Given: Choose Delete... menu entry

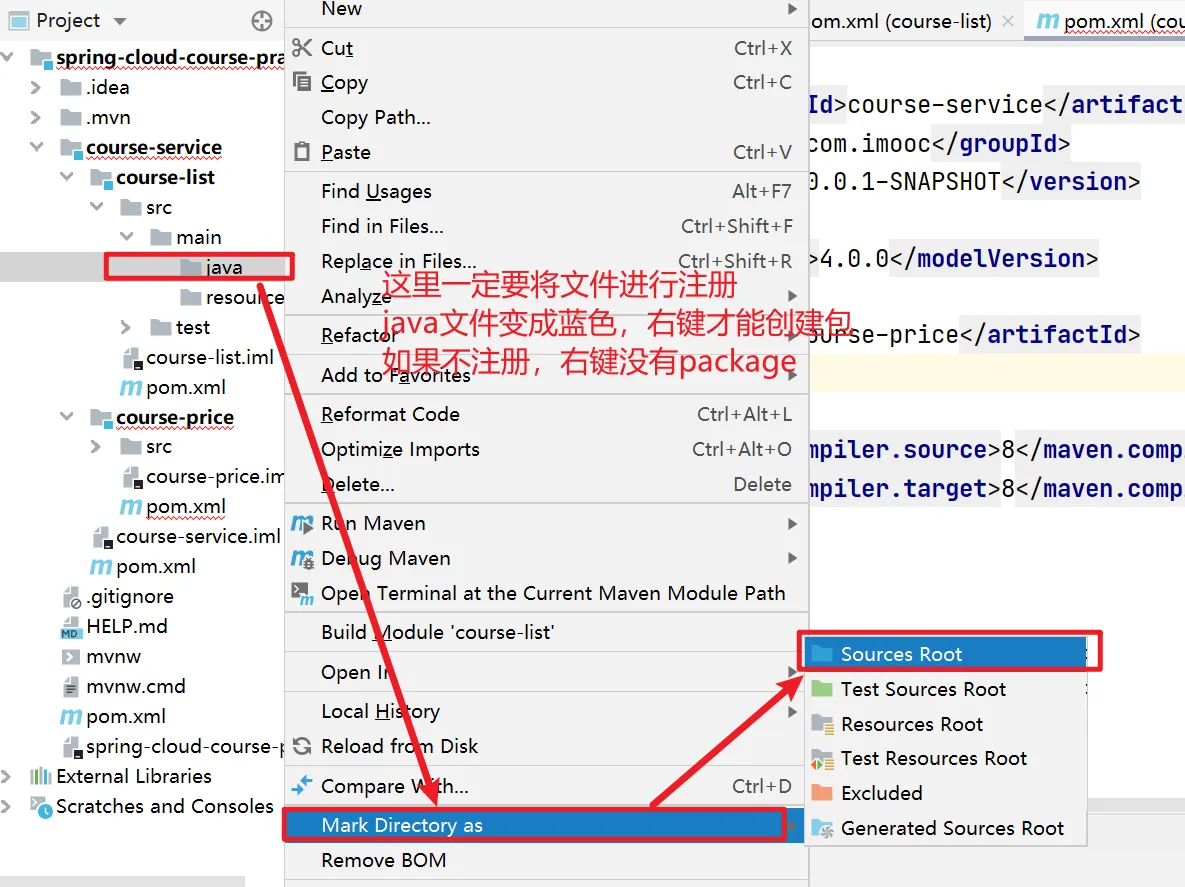Looking at the screenshot, I should (x=546, y=484).
